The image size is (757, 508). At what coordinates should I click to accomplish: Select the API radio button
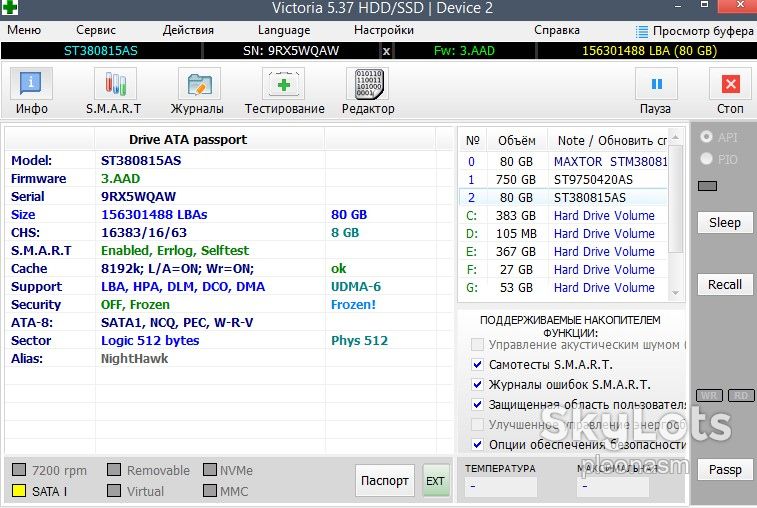click(x=706, y=137)
